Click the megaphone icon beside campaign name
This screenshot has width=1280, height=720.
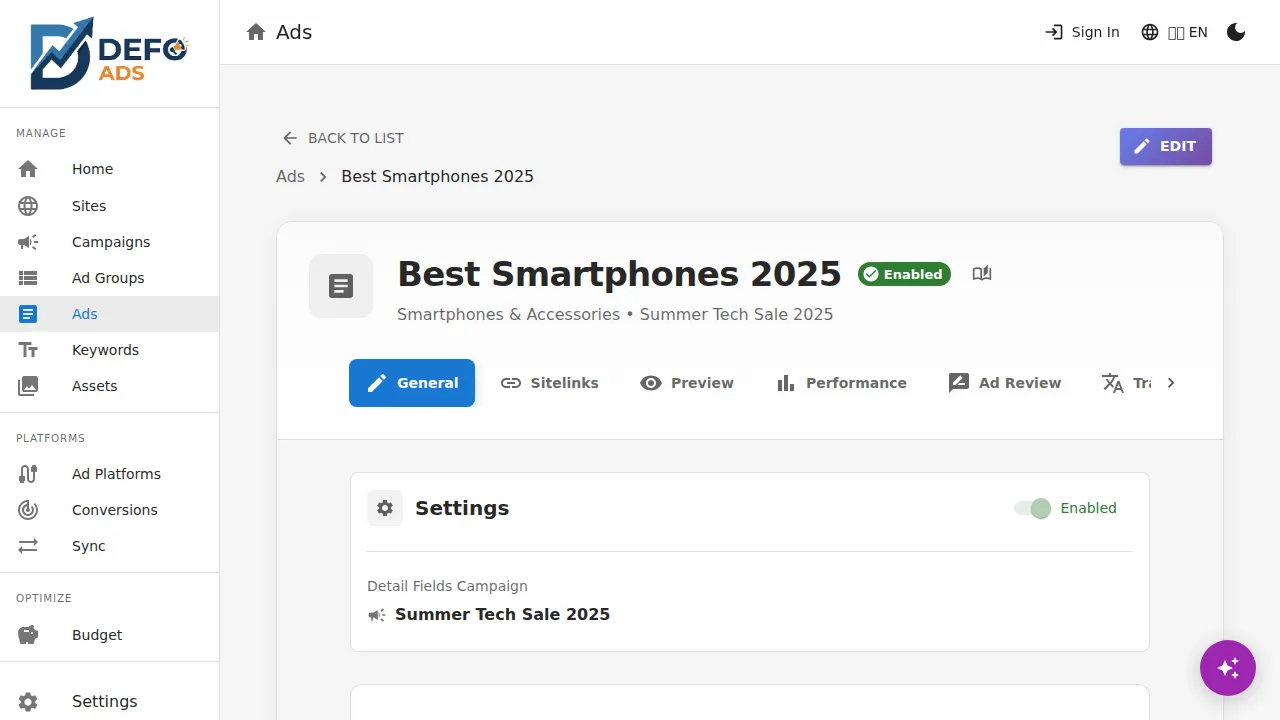tap(377, 615)
